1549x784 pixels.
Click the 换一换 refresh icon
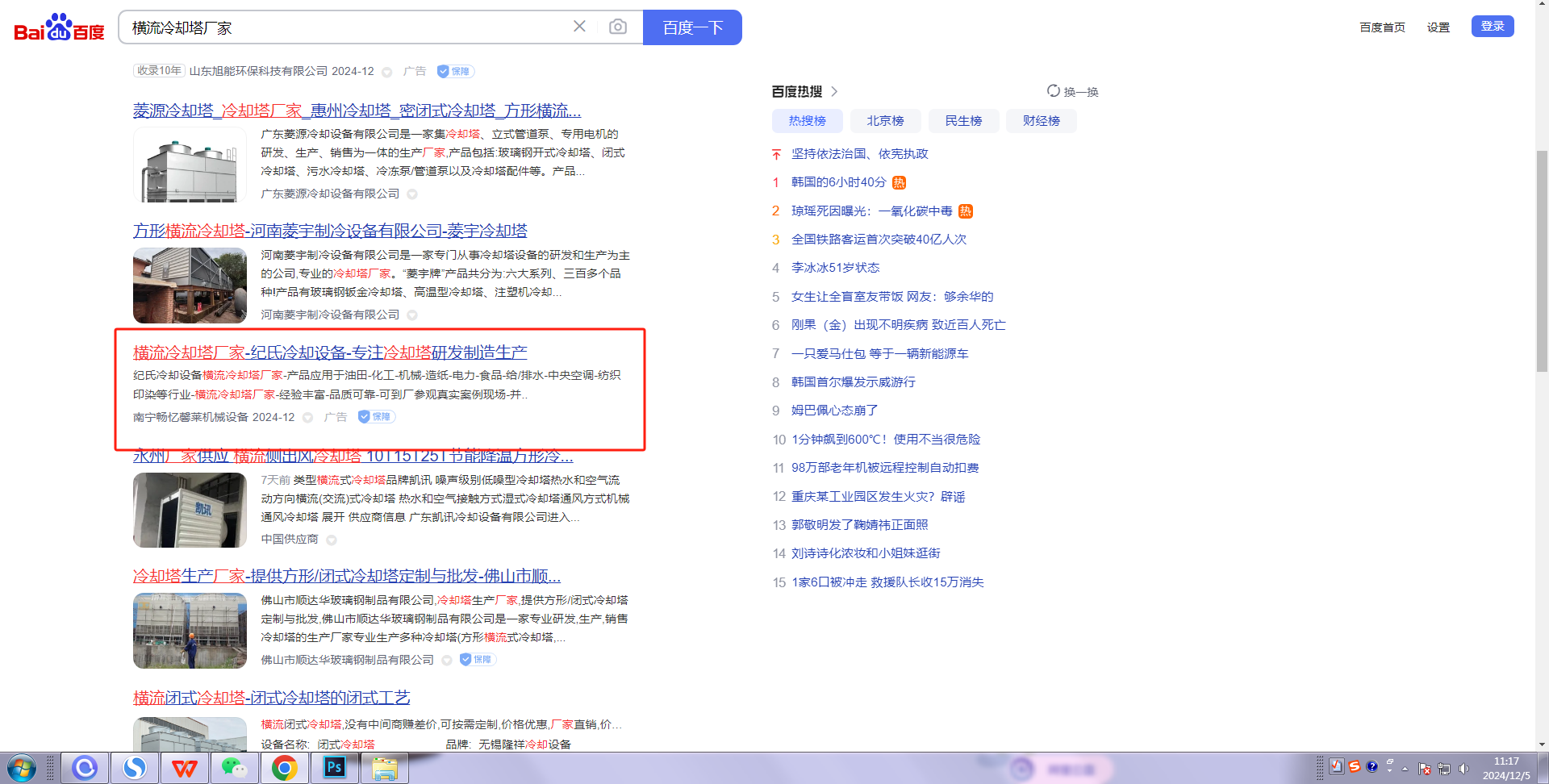pos(1054,91)
